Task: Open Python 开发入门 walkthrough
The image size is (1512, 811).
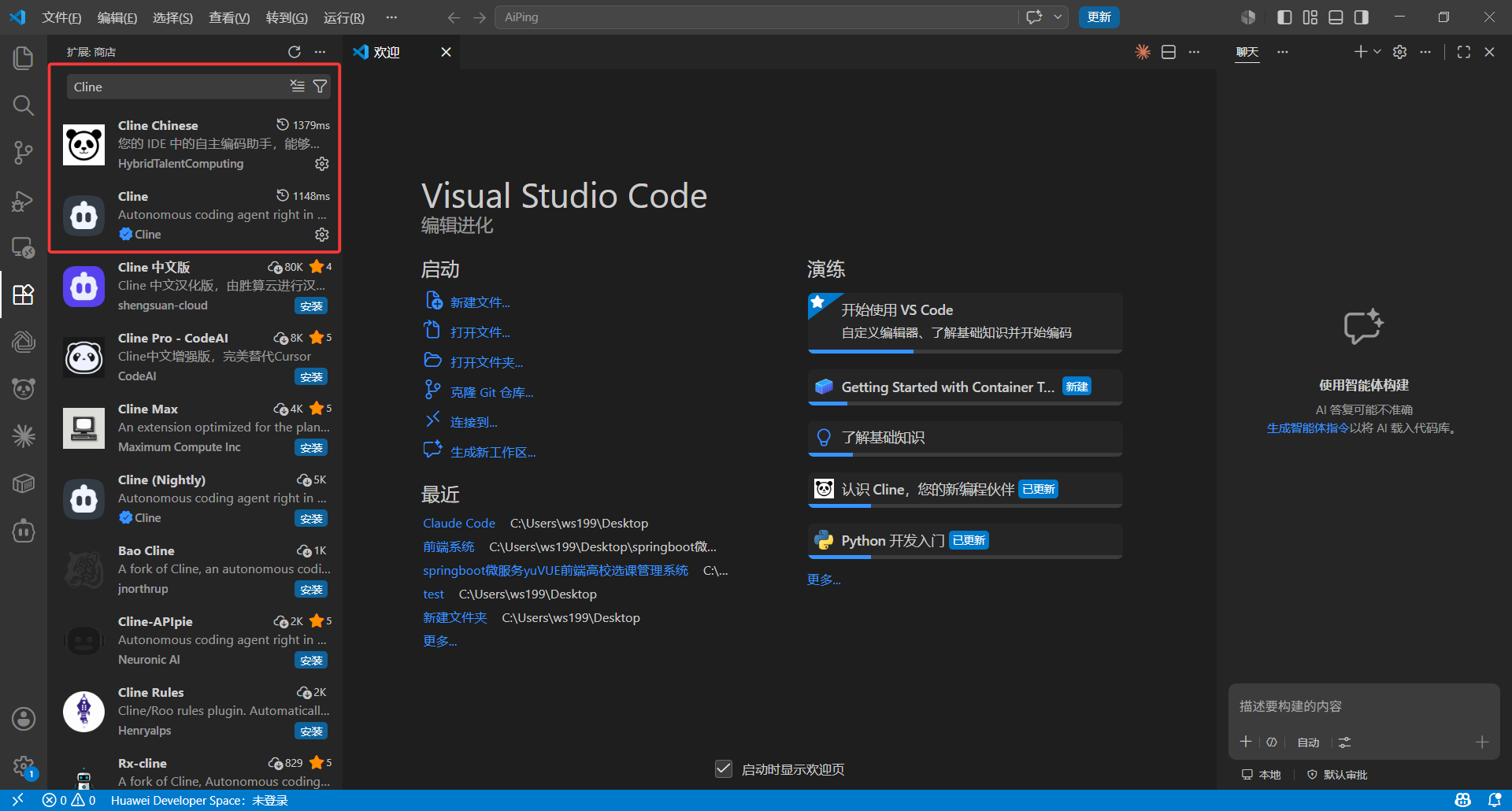Action: pyautogui.click(x=965, y=541)
